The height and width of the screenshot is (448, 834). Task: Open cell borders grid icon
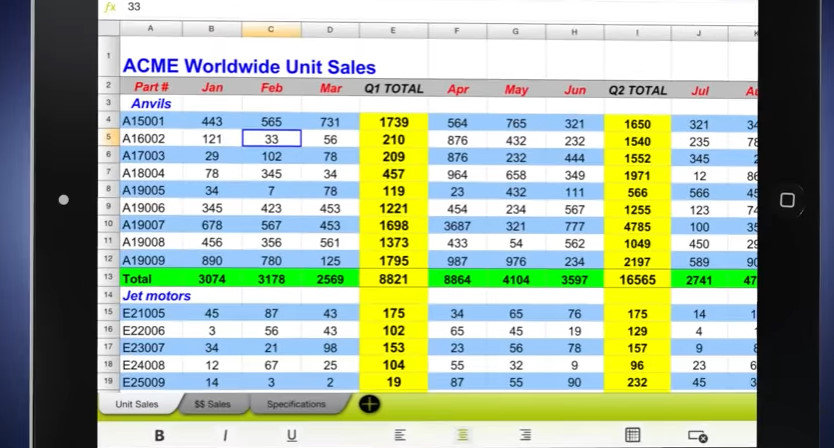point(632,435)
